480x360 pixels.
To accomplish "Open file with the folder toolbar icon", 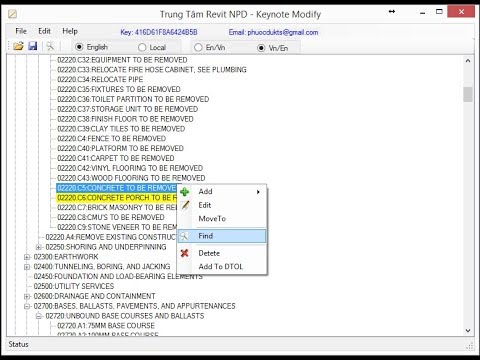I will click(x=18, y=46).
